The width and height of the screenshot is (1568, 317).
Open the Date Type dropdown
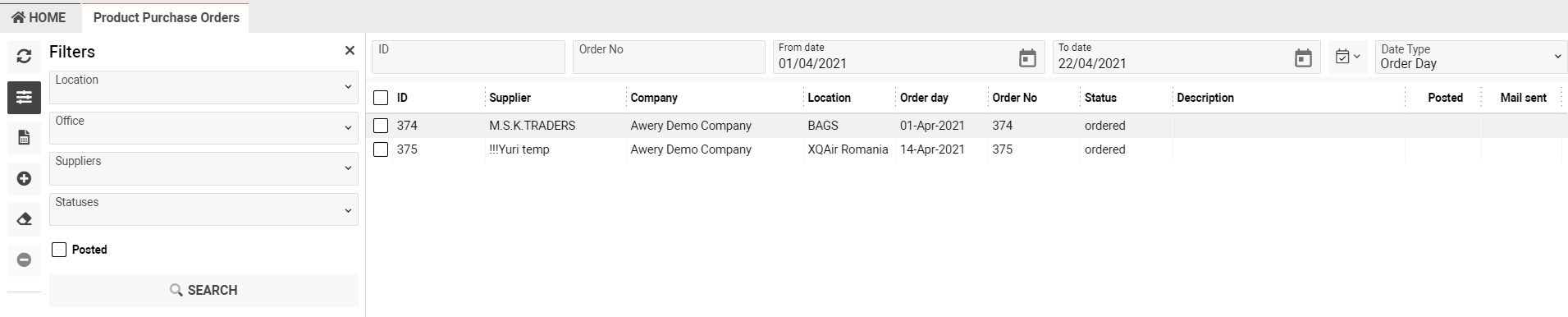click(1471, 57)
